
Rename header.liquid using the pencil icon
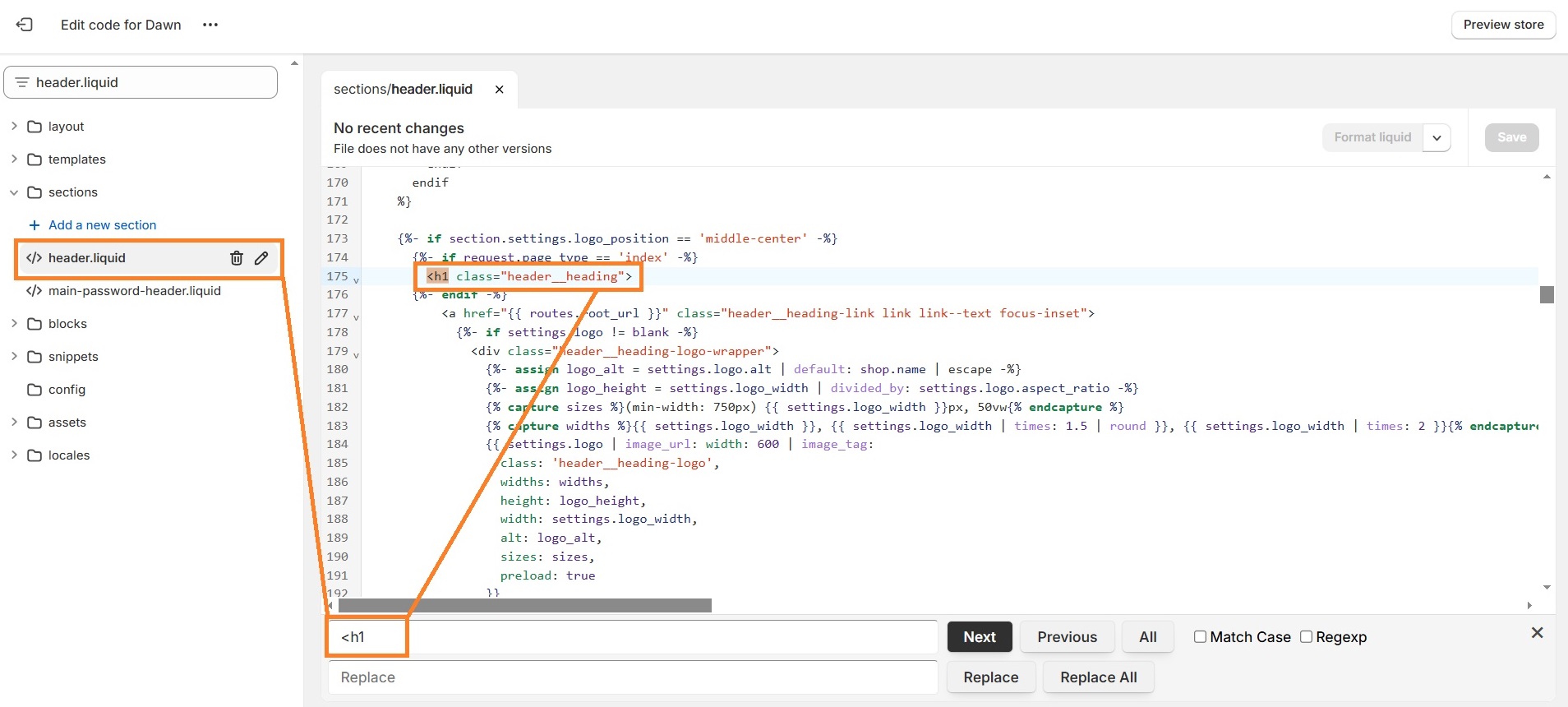tap(261, 258)
